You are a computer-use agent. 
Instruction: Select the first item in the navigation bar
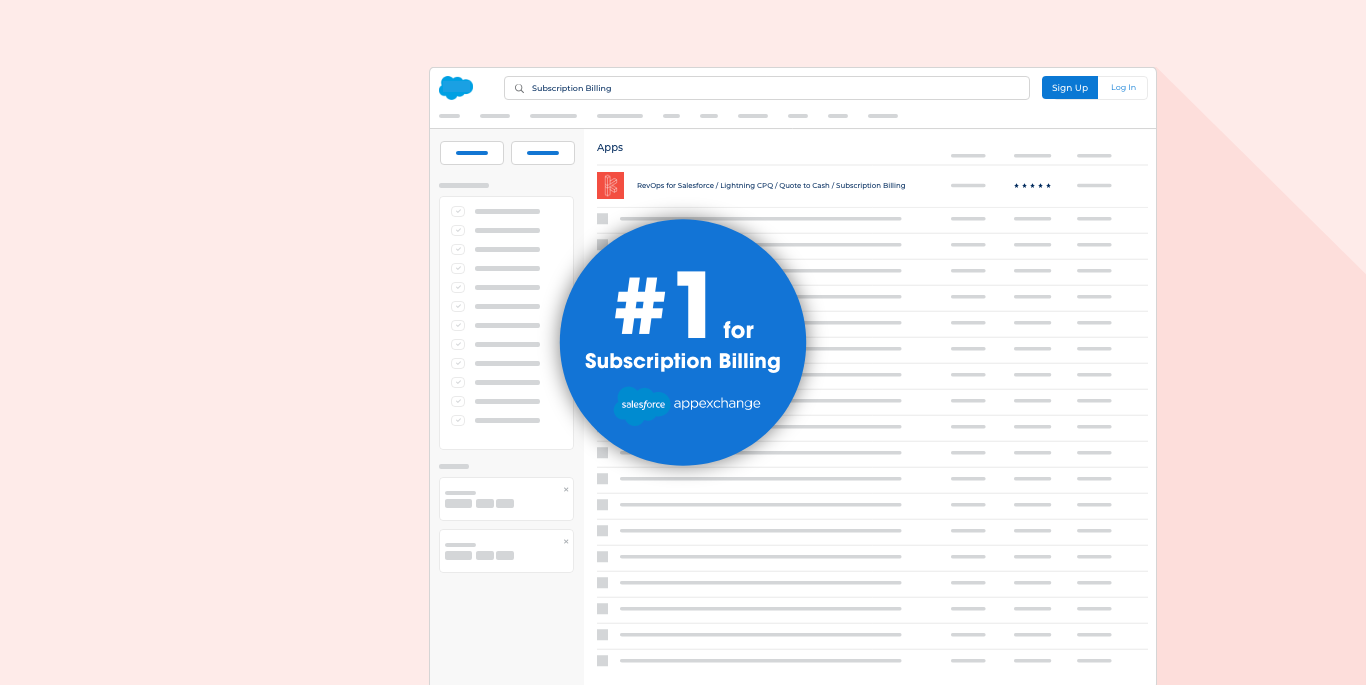click(449, 116)
